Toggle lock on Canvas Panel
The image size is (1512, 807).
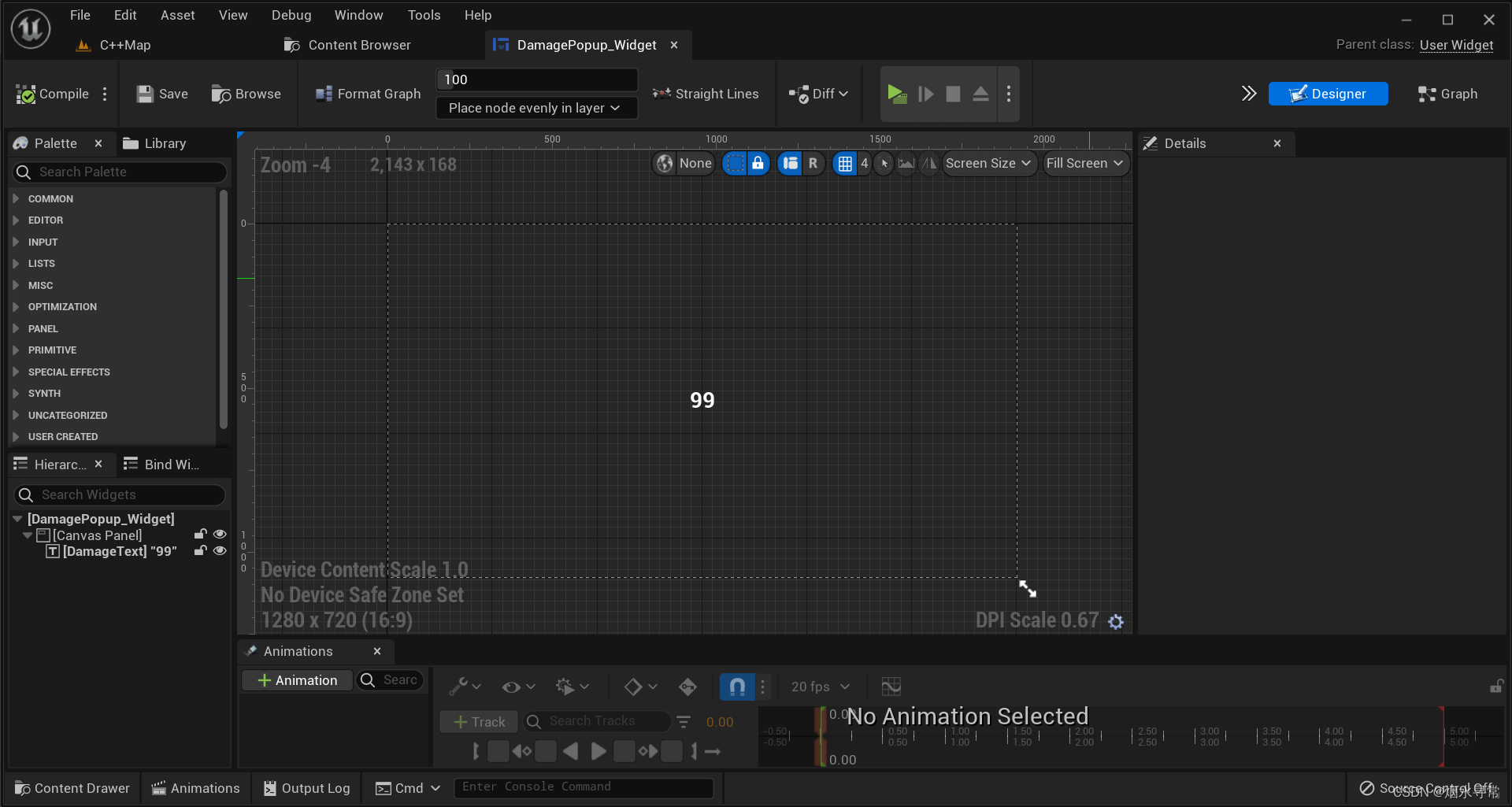[x=201, y=535]
